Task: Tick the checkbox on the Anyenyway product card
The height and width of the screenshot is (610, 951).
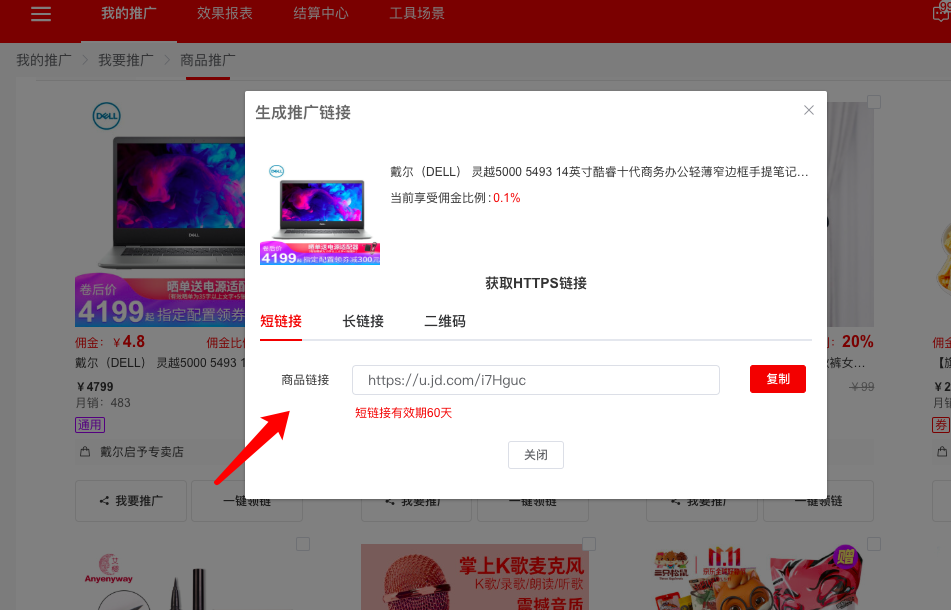Action: coord(303,544)
